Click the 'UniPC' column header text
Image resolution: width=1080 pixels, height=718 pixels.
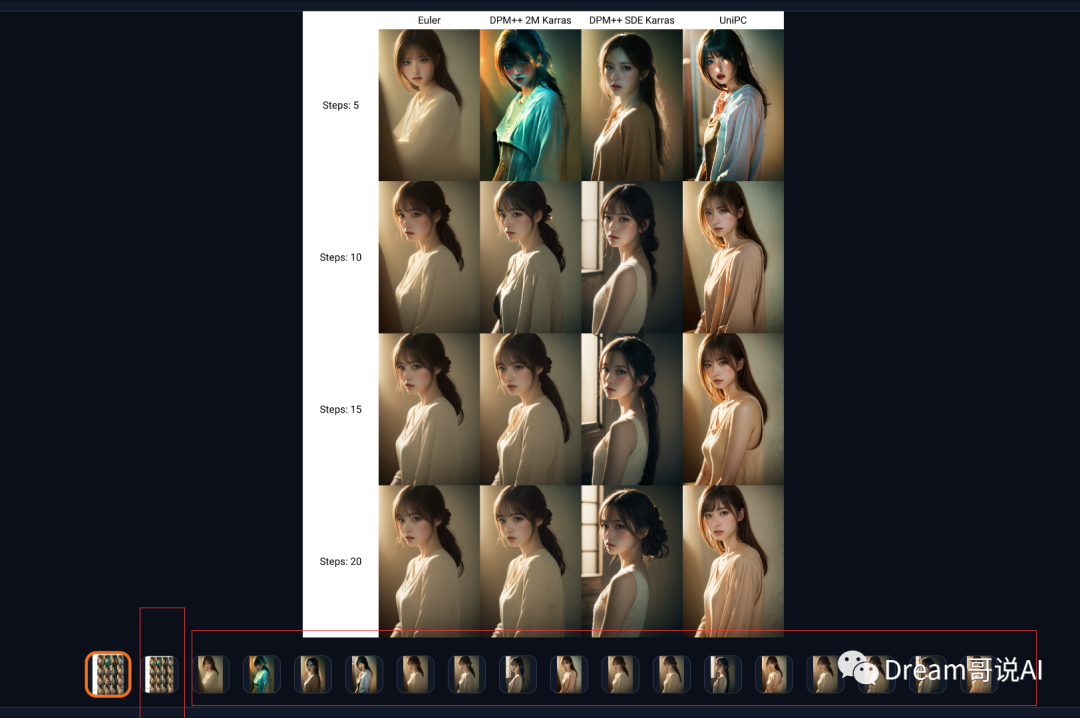click(733, 20)
